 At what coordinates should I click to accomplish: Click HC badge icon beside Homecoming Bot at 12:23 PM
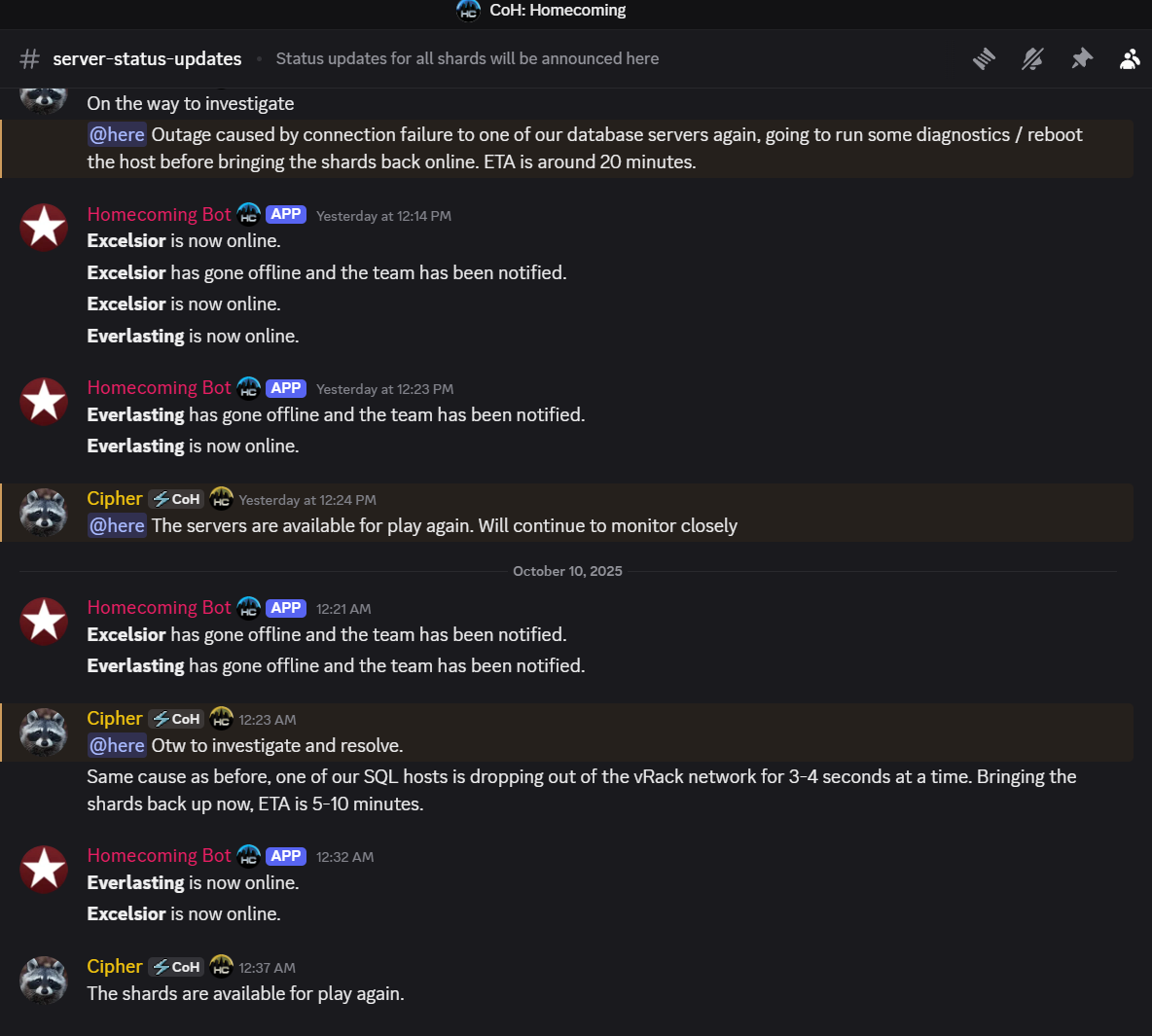[249, 388]
